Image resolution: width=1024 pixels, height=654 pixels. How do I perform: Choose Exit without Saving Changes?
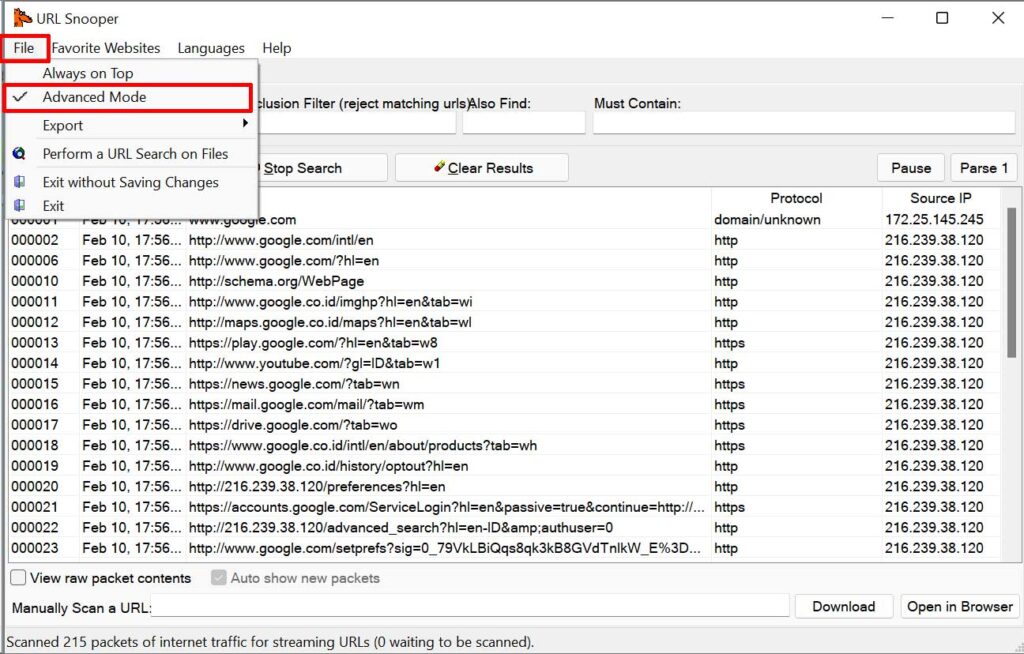point(131,182)
